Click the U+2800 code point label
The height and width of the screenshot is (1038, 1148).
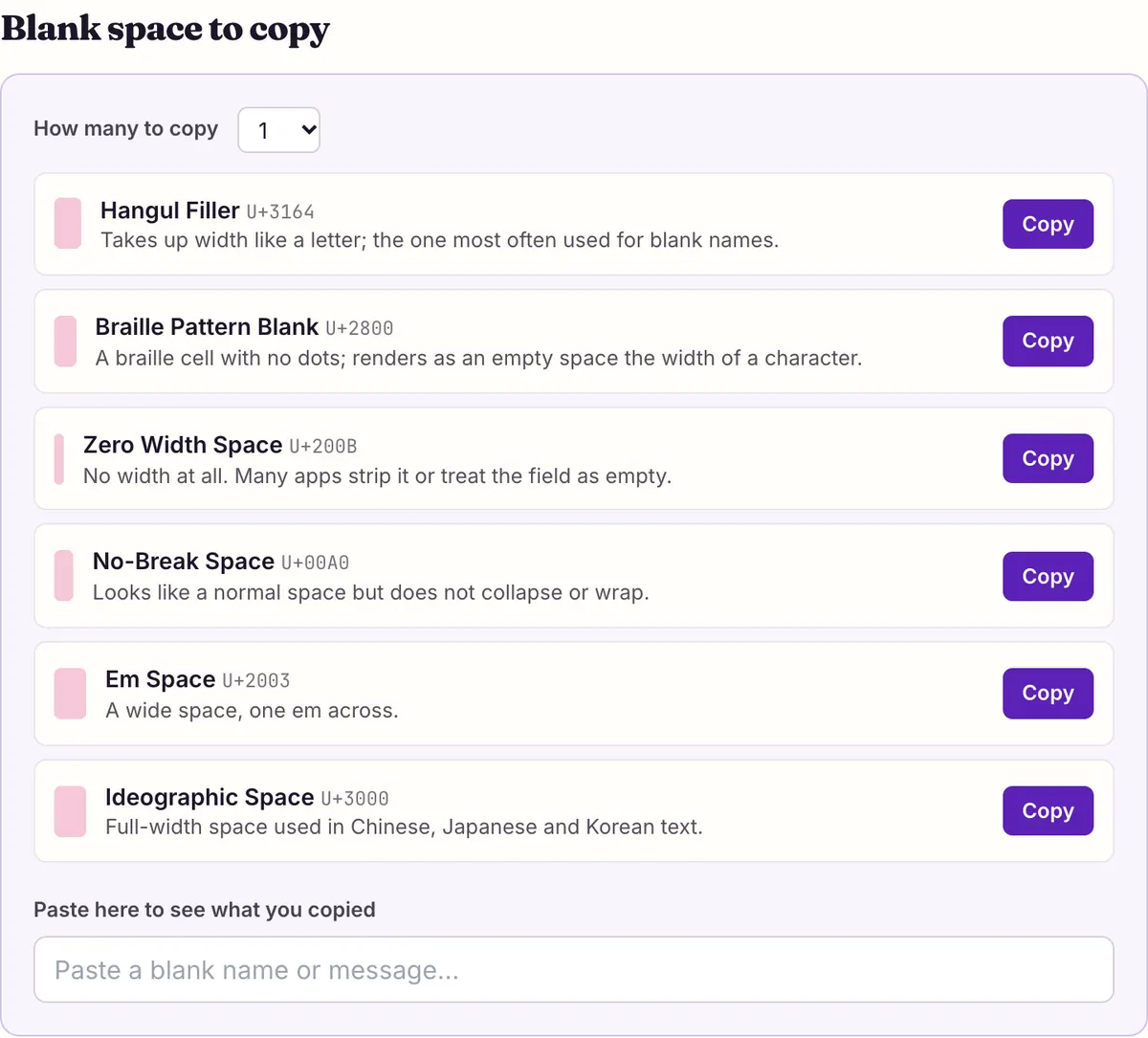coord(360,328)
